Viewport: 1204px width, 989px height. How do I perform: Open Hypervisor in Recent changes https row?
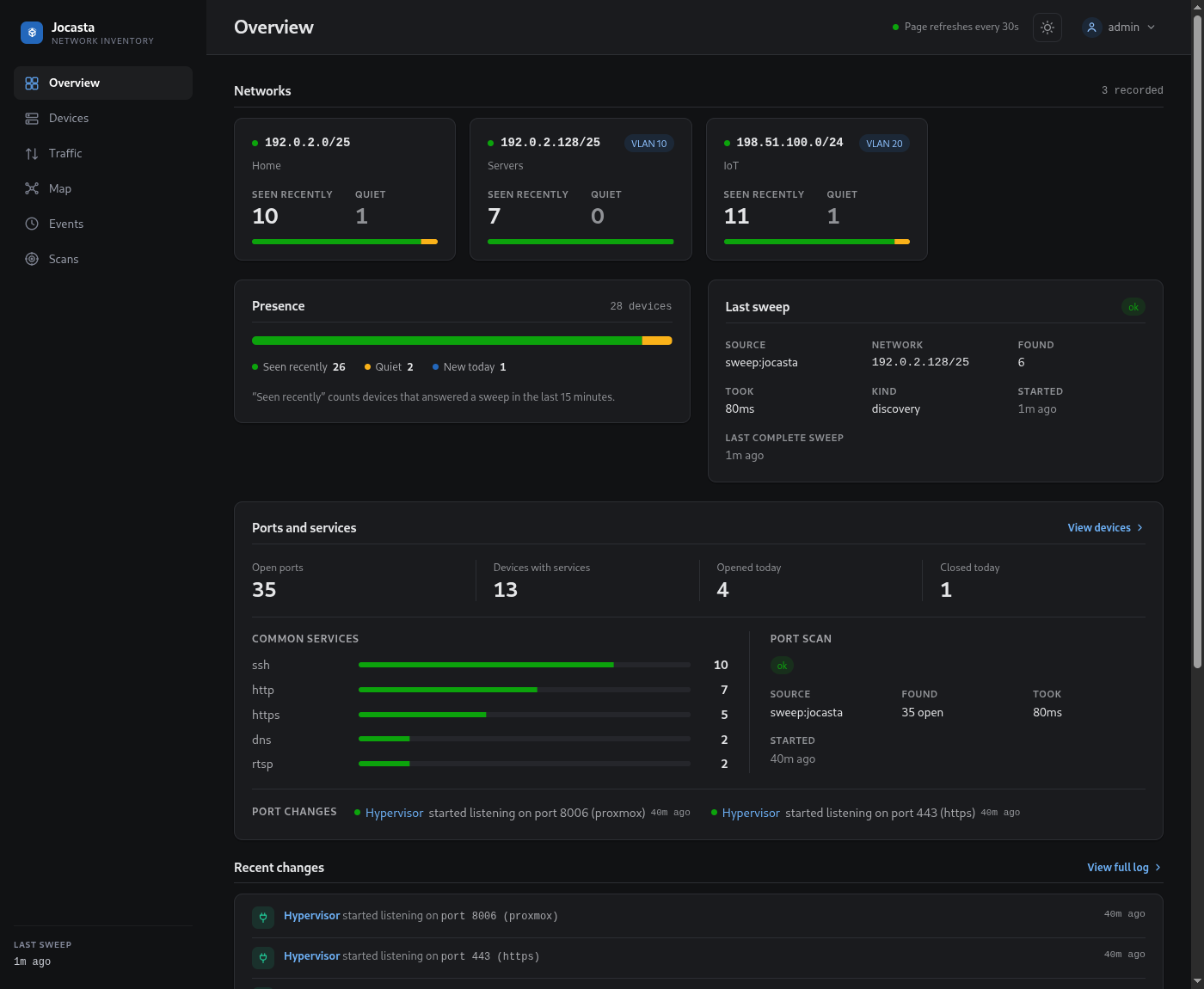tap(312, 956)
